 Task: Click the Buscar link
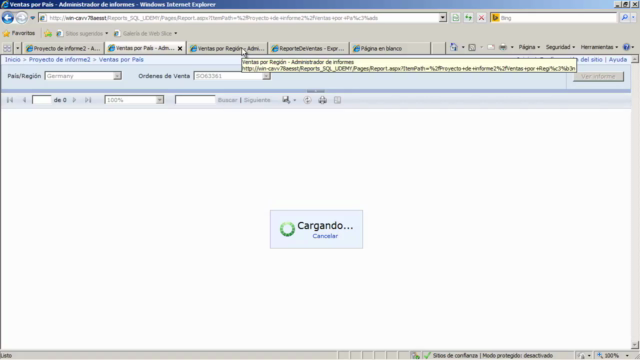(x=227, y=100)
